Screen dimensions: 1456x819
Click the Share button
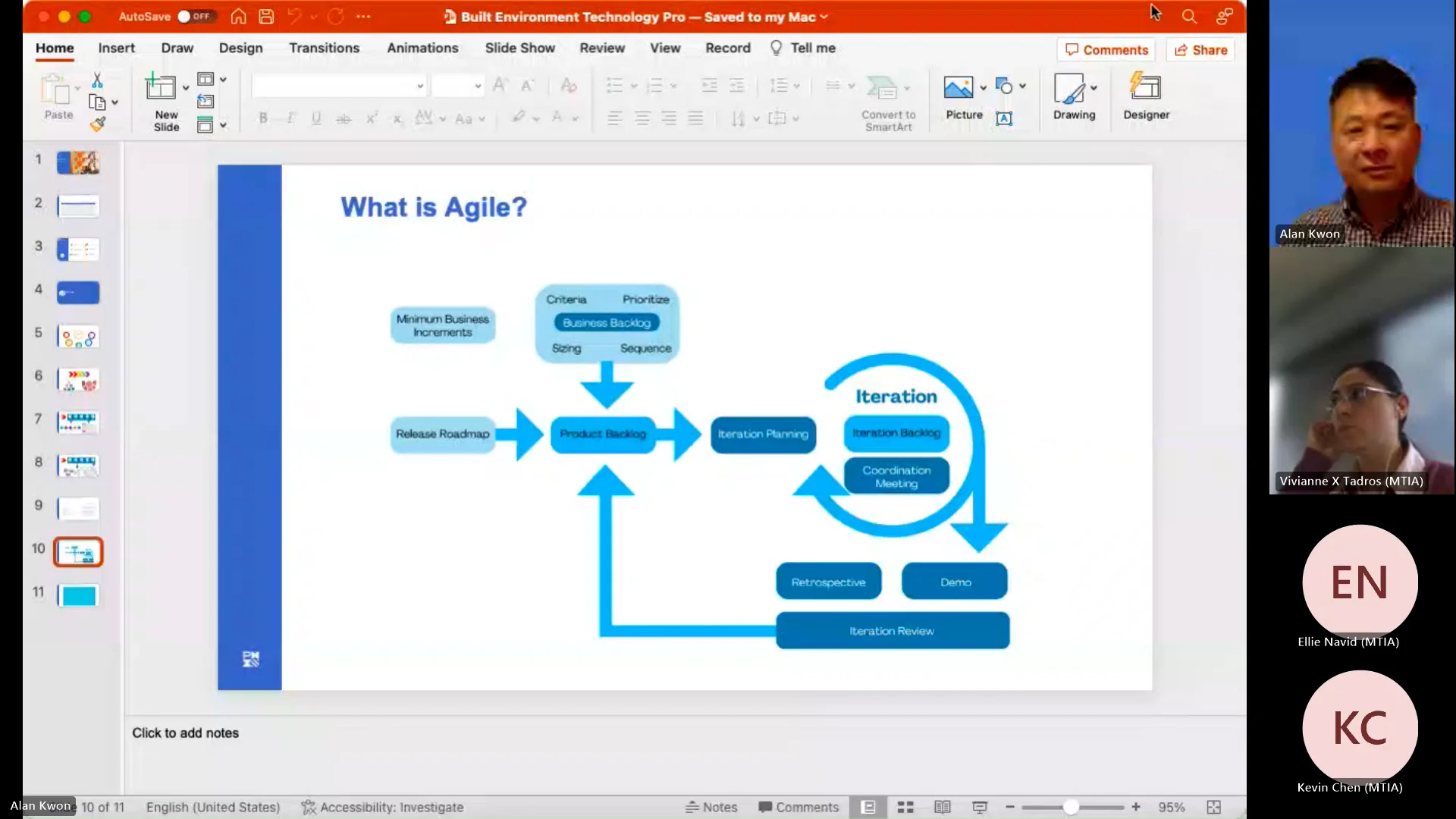point(1200,50)
